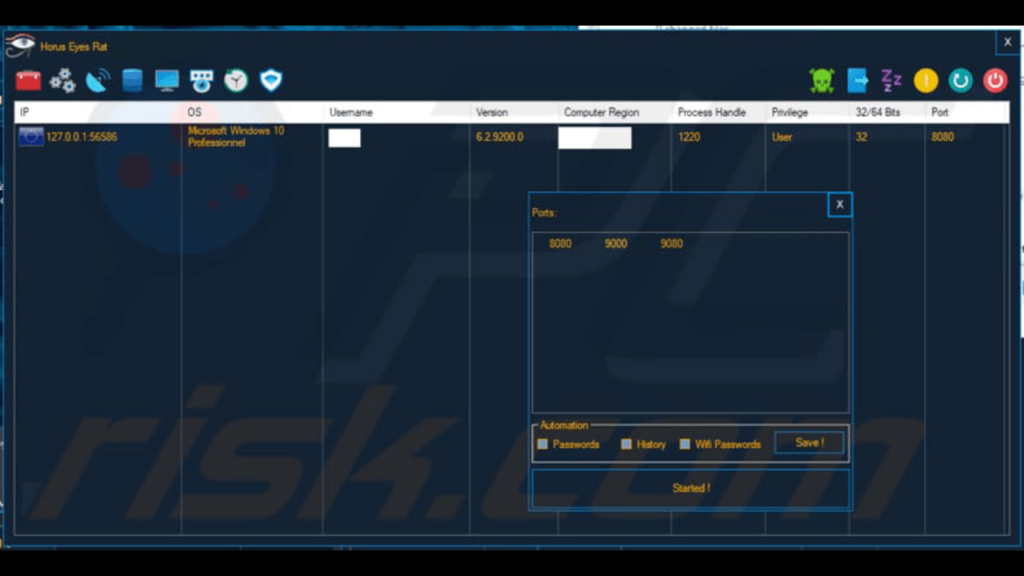Sort by the Username column header
This screenshot has height=576, width=1024.
(x=397, y=112)
